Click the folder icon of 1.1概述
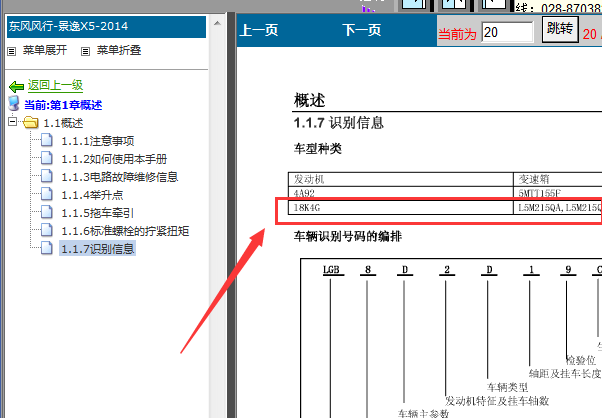 [x=31, y=122]
